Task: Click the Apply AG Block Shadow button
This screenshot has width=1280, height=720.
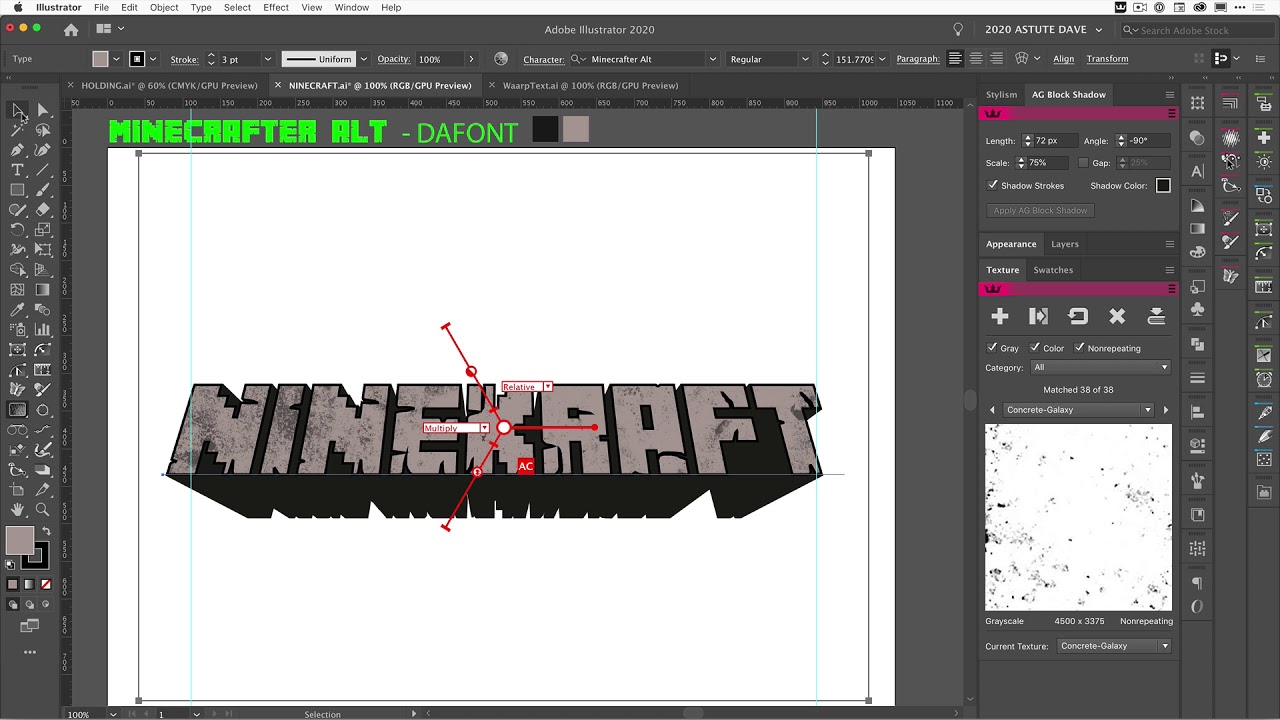Action: 1040,211
